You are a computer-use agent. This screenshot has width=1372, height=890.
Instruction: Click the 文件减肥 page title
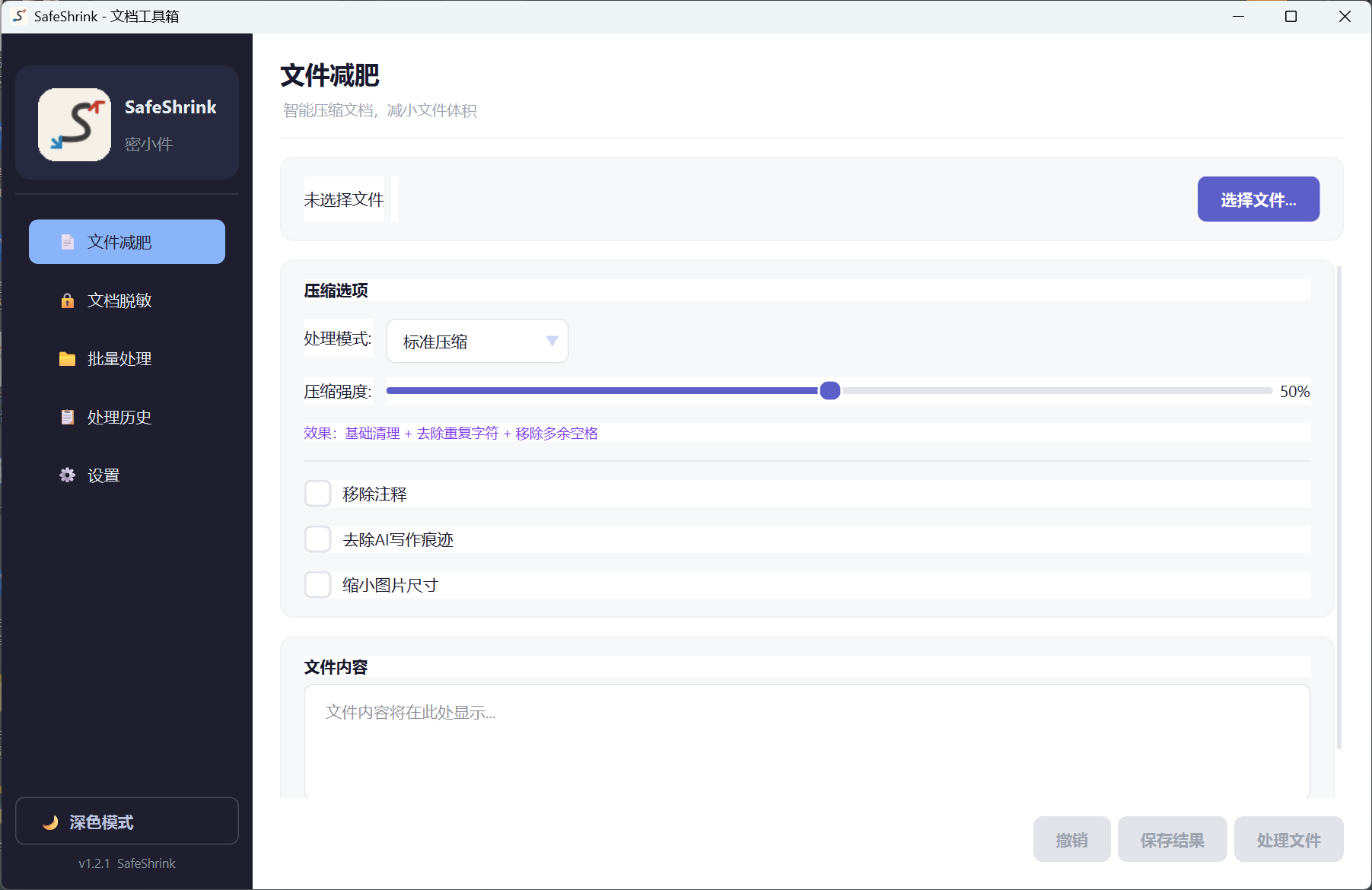pos(329,75)
